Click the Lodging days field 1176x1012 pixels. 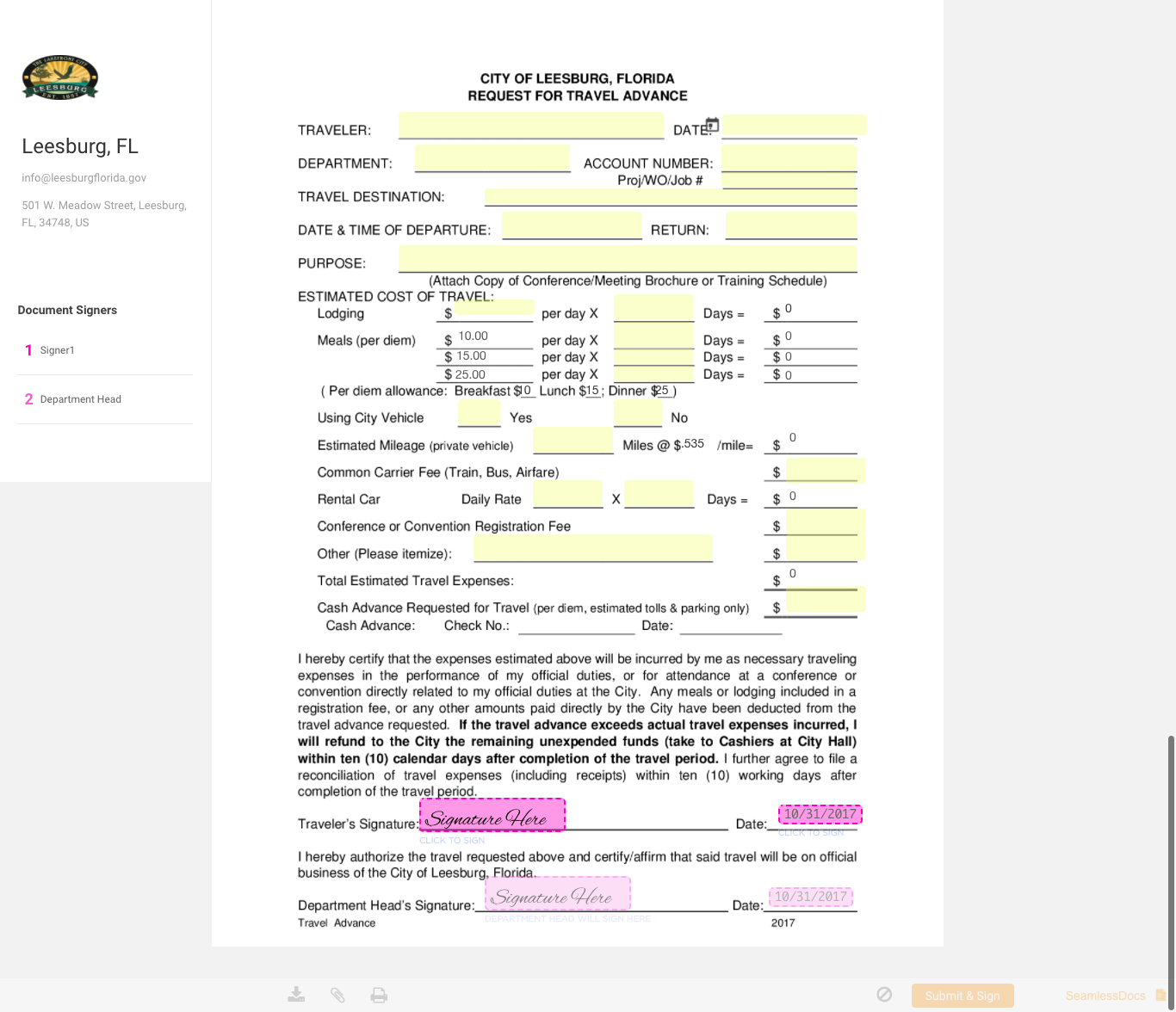point(654,308)
